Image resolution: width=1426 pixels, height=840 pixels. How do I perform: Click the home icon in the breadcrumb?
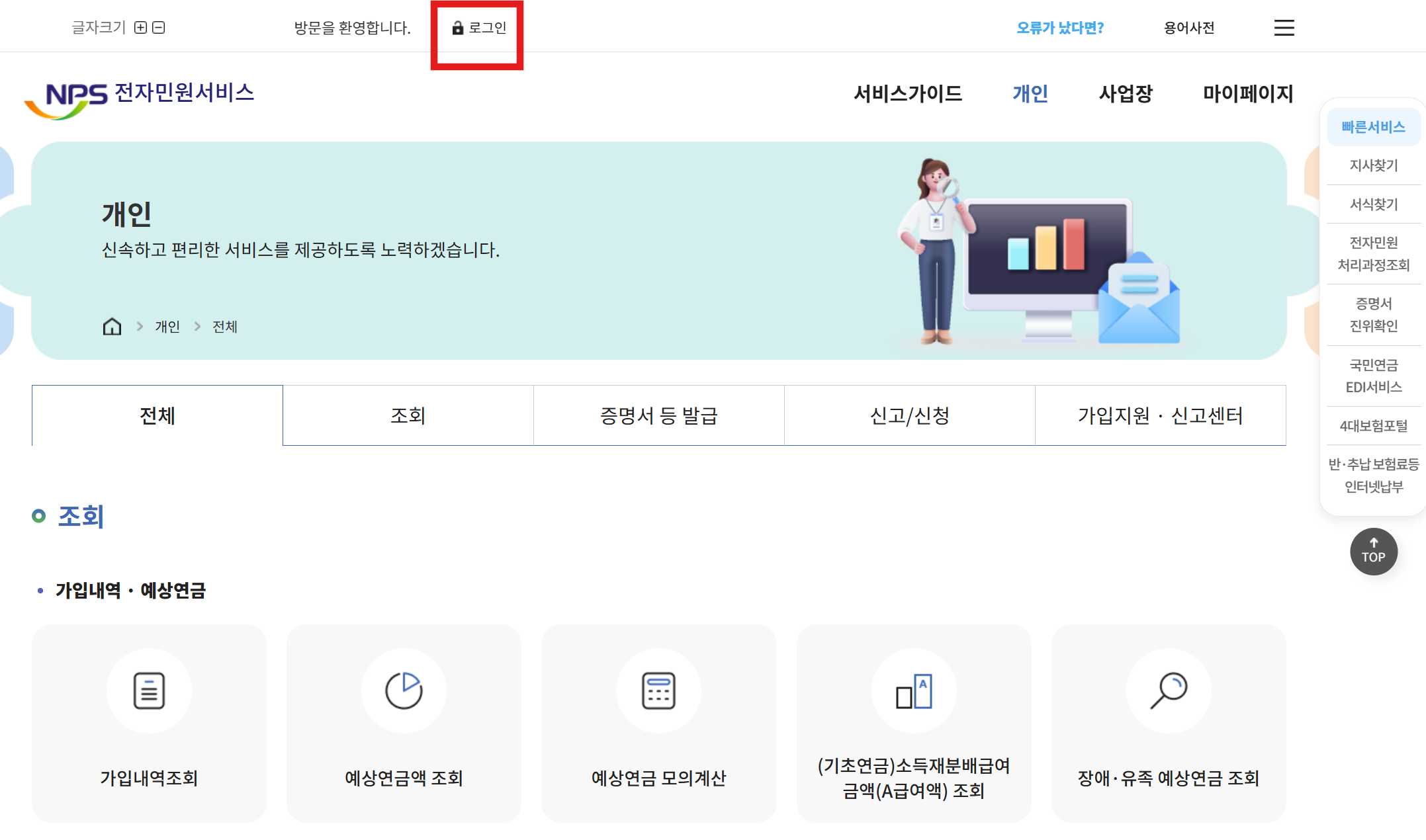112,325
